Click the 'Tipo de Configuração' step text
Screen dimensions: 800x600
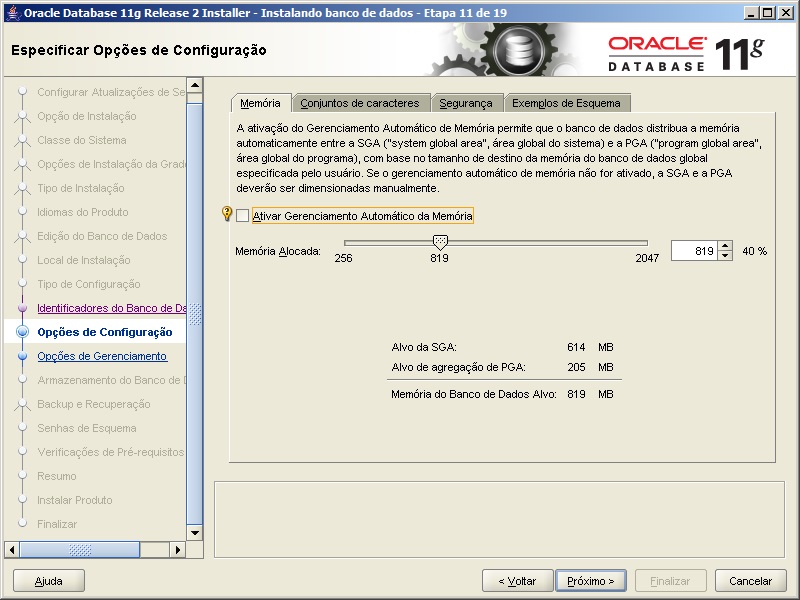pos(89,284)
